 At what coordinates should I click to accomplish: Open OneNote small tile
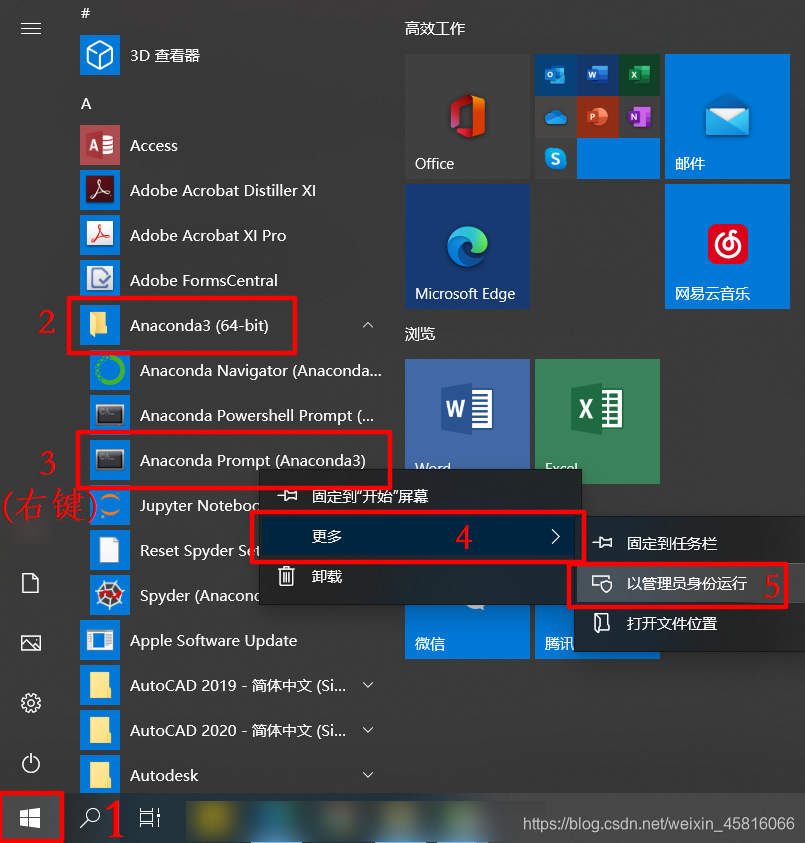[639, 117]
